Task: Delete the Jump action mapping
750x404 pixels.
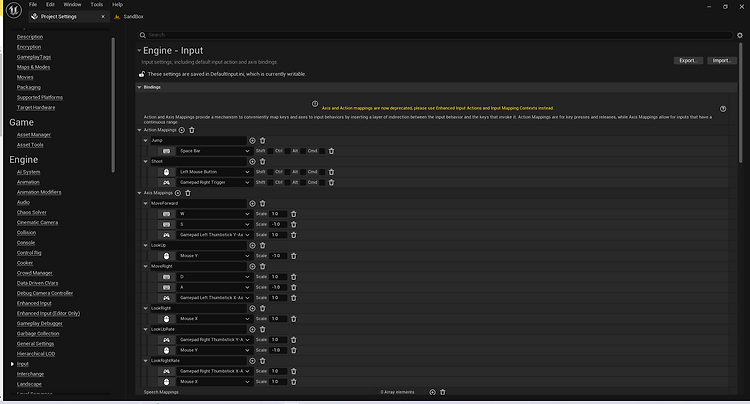Action: 263,141
